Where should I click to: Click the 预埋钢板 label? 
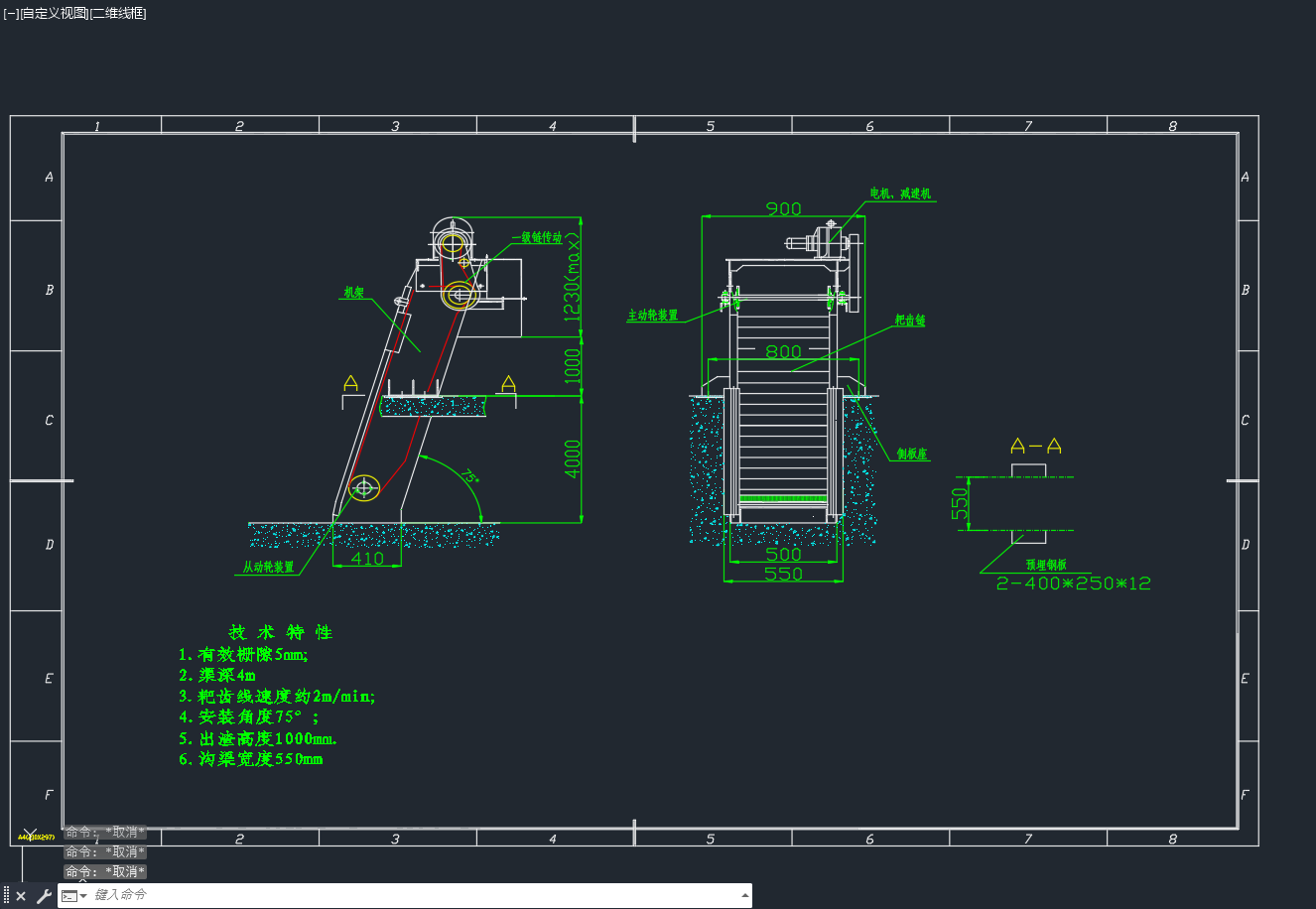point(1046,565)
